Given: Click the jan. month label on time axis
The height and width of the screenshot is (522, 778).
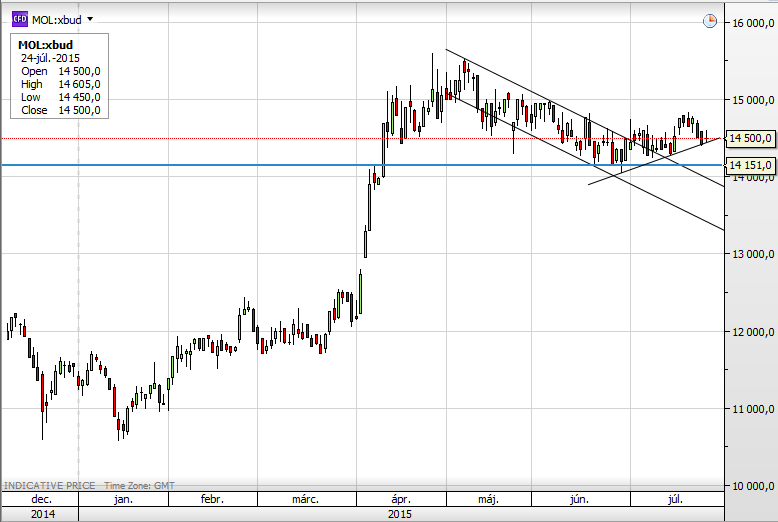Looking at the screenshot, I should tap(123, 499).
